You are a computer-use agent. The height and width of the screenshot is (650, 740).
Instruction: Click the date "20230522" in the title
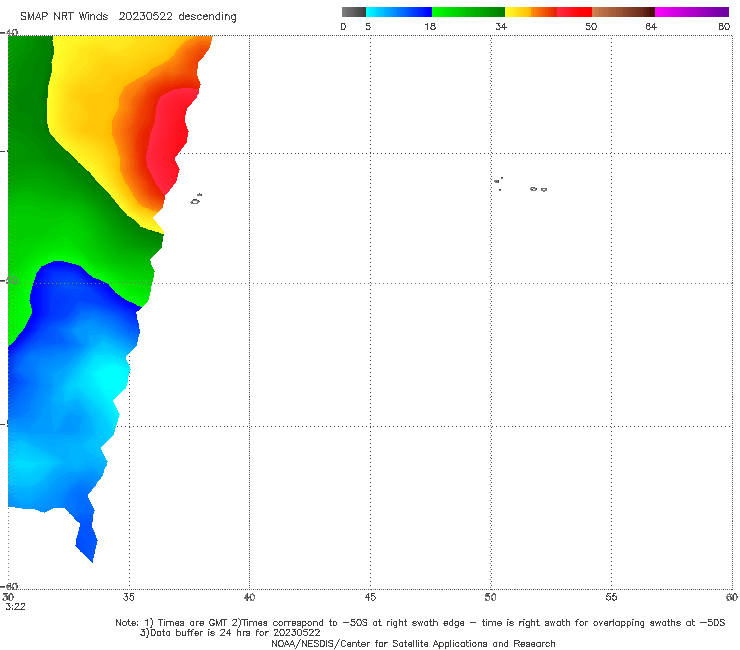tap(145, 16)
